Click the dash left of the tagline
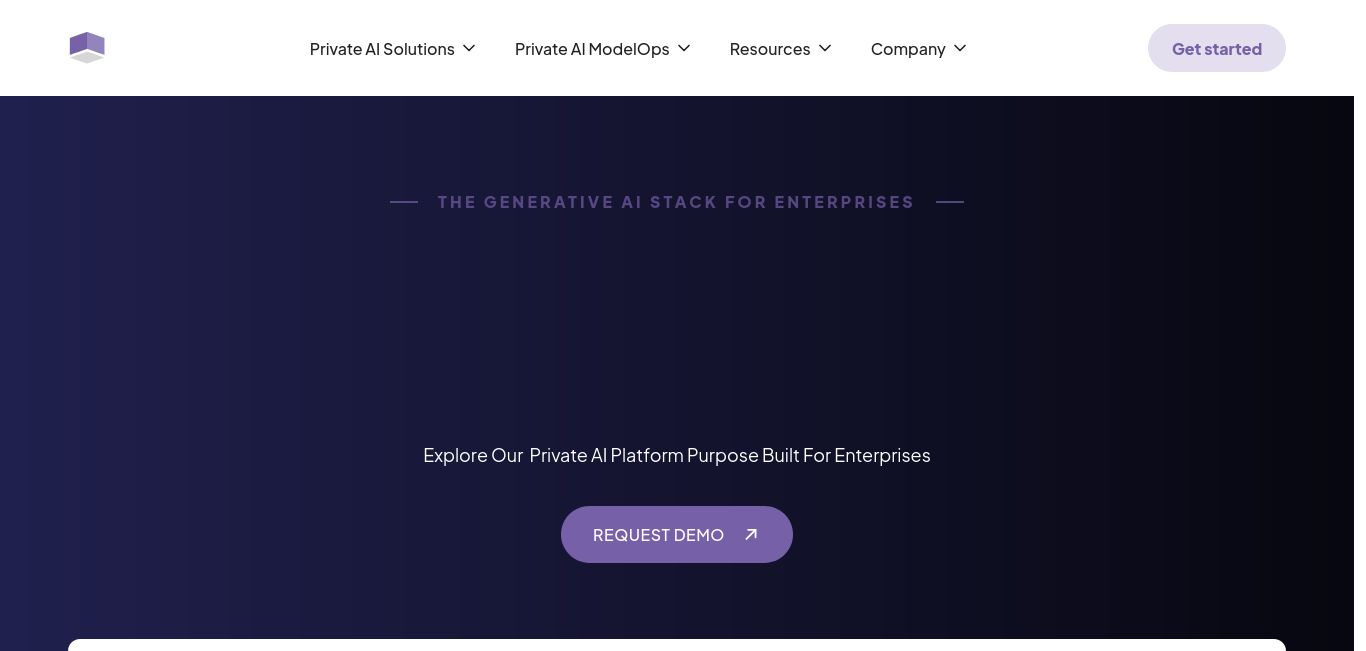This screenshot has width=1366, height=651. [x=404, y=202]
